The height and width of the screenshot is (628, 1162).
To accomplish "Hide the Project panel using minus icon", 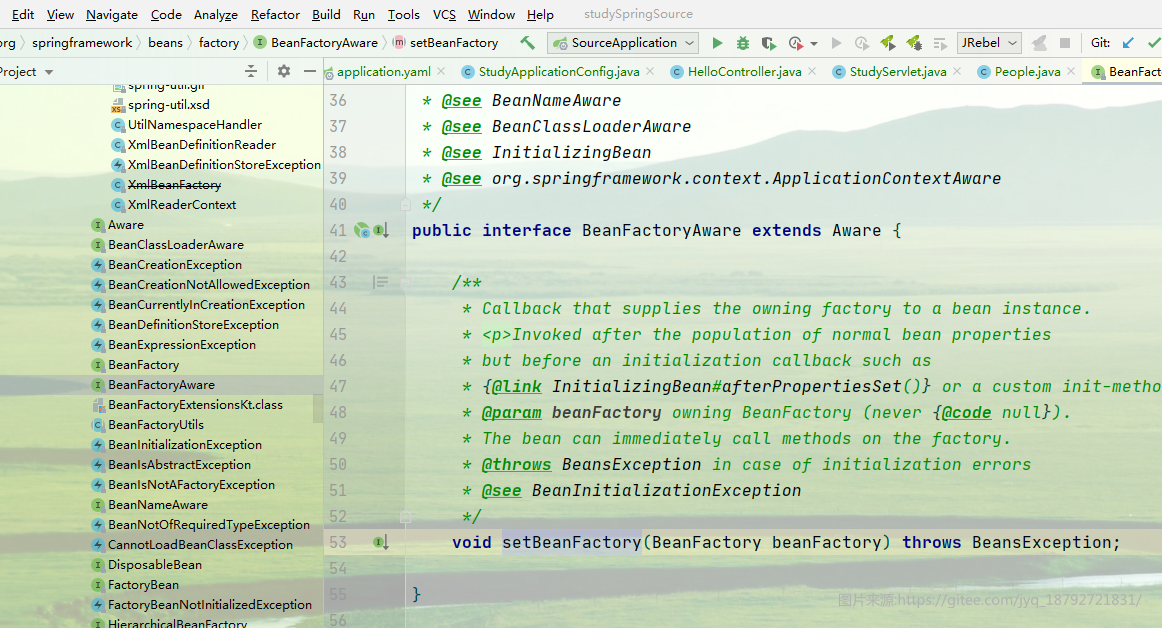I will [310, 71].
